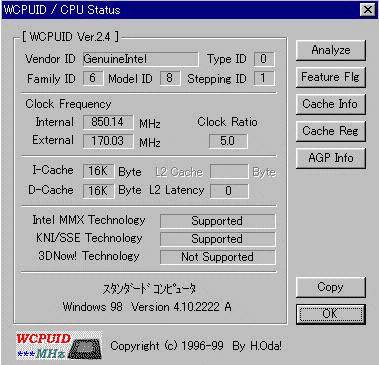This screenshot has width=379, height=365.
Task: Close the WCPUID window with X
Action: [x=368, y=10]
